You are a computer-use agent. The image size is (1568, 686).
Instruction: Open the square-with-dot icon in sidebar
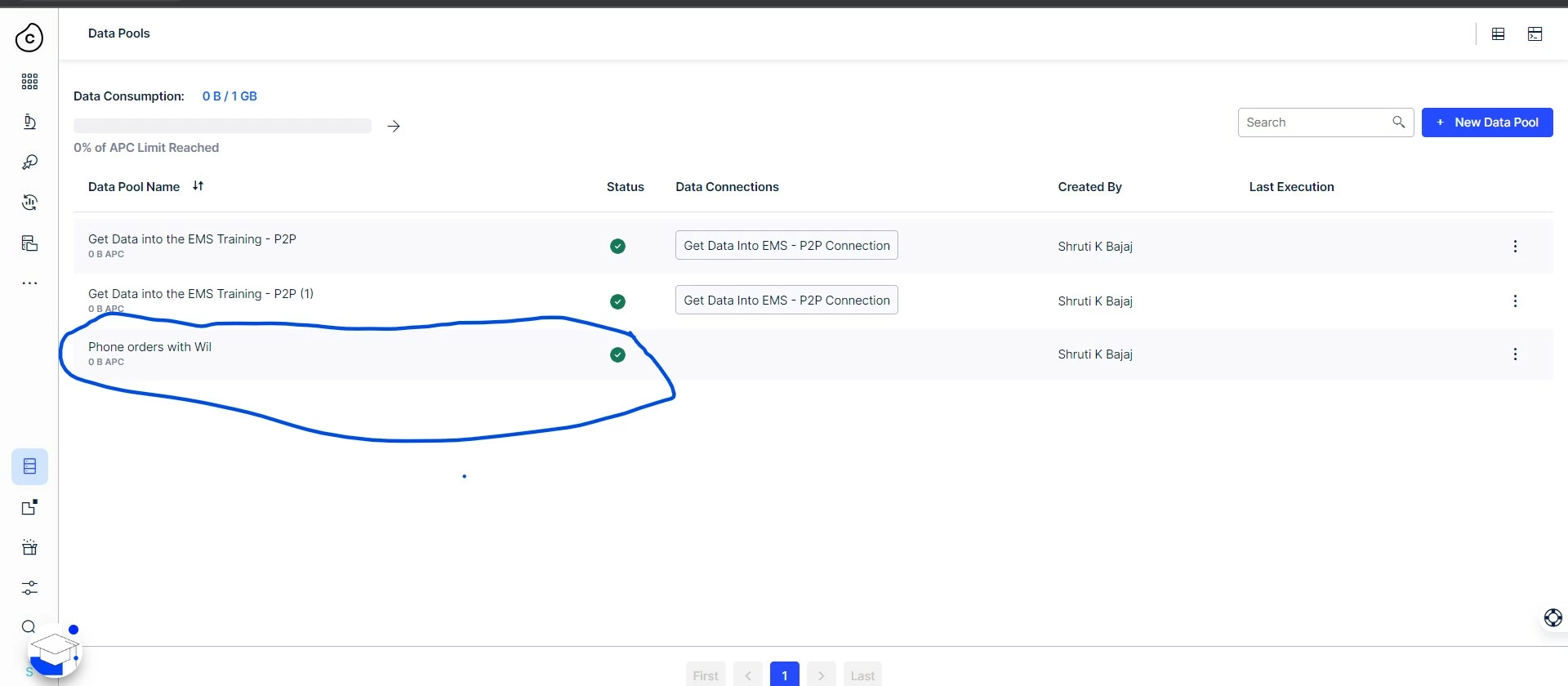pos(29,507)
